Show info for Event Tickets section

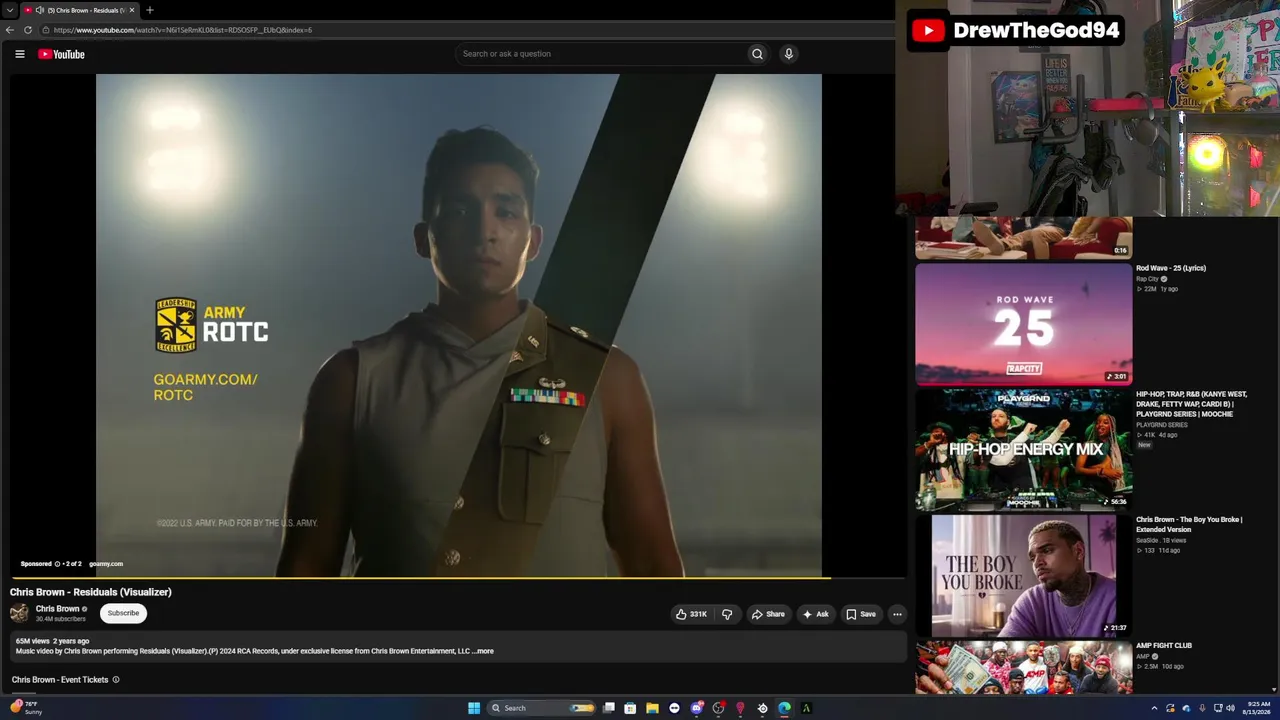tap(116, 680)
